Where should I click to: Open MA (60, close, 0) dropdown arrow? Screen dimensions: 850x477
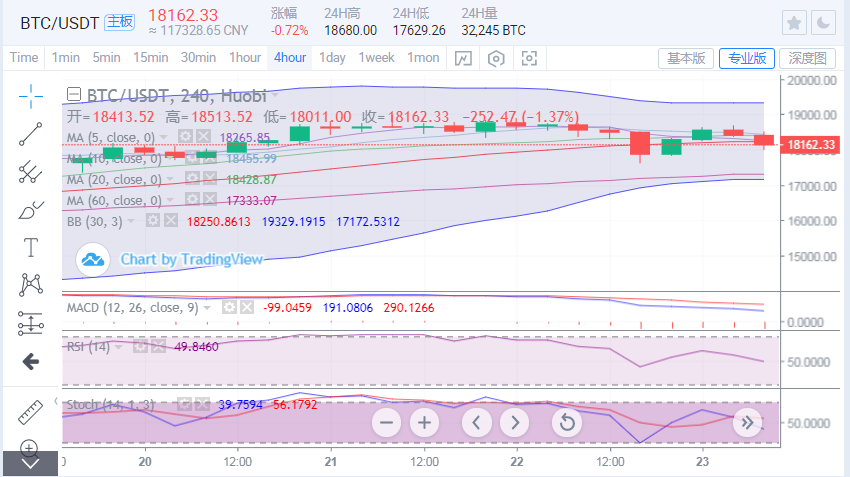(170, 201)
